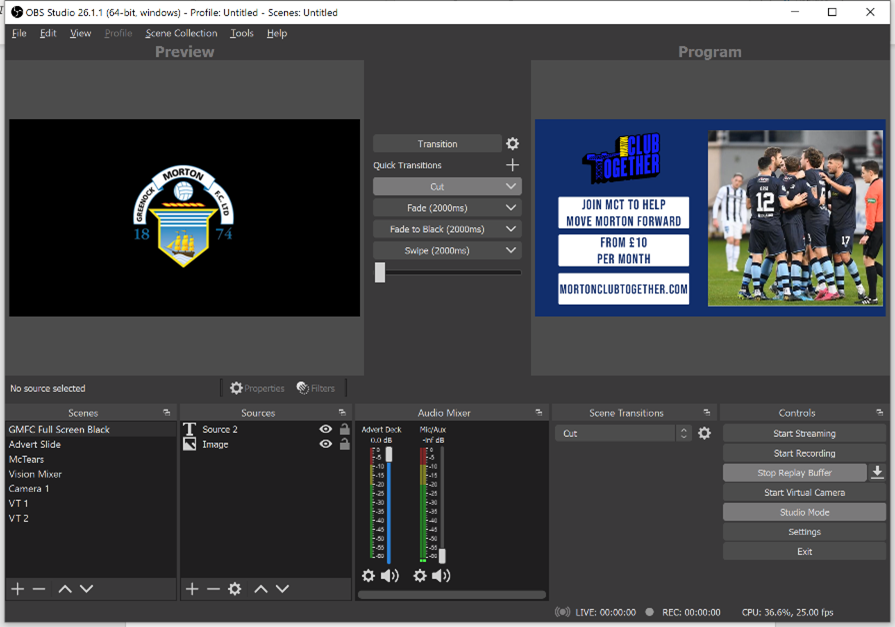Click Start Virtual Camera
The height and width of the screenshot is (627, 895).
pos(804,492)
